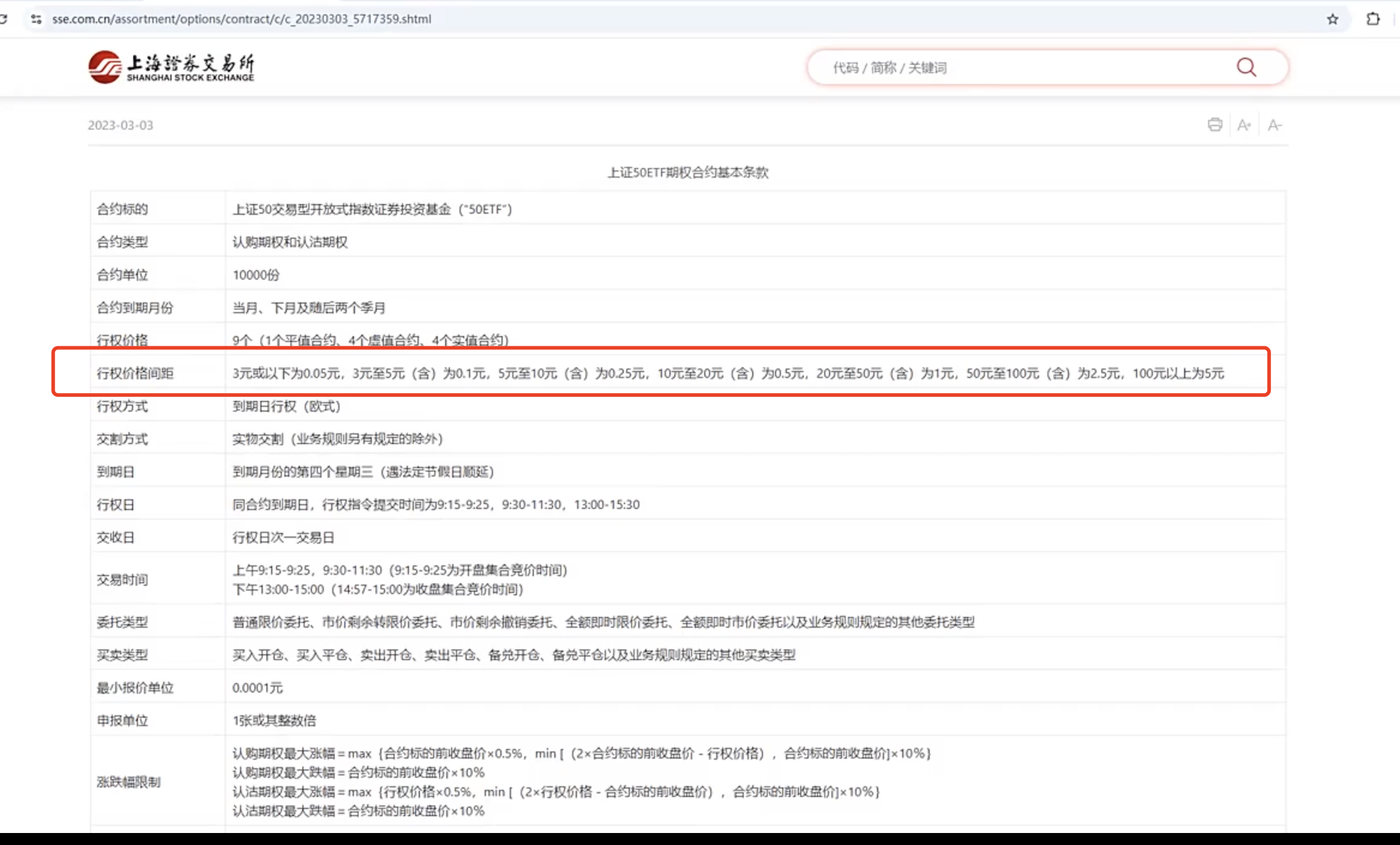Reload page with refresh icon
Viewport: 1400px width, 845px height.
[4, 19]
